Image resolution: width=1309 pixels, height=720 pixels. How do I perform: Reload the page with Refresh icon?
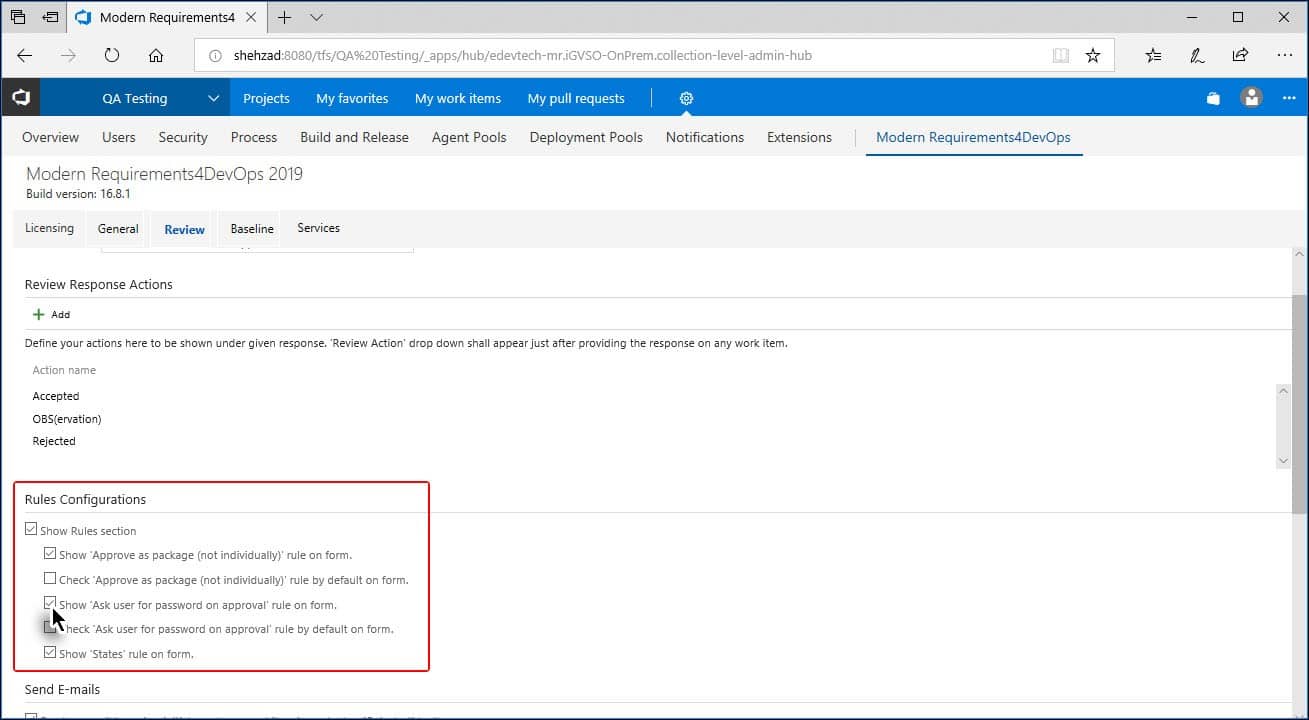coord(112,56)
